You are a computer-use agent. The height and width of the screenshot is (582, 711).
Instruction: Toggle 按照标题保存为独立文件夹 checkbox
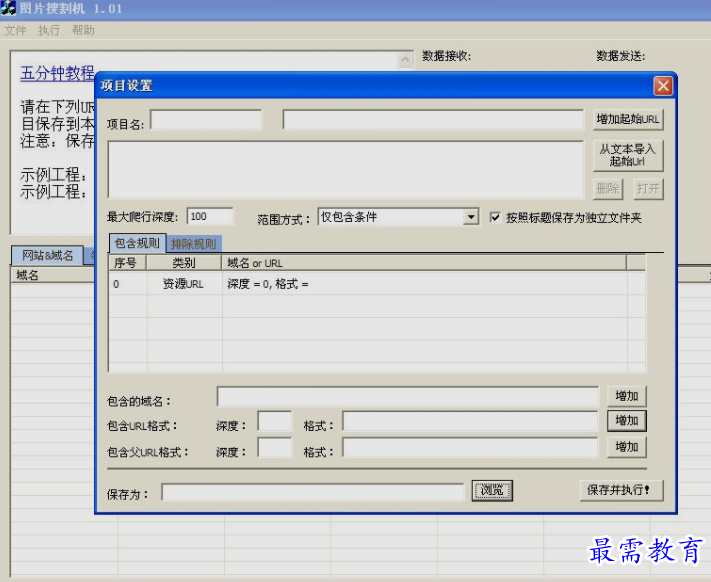(x=495, y=218)
